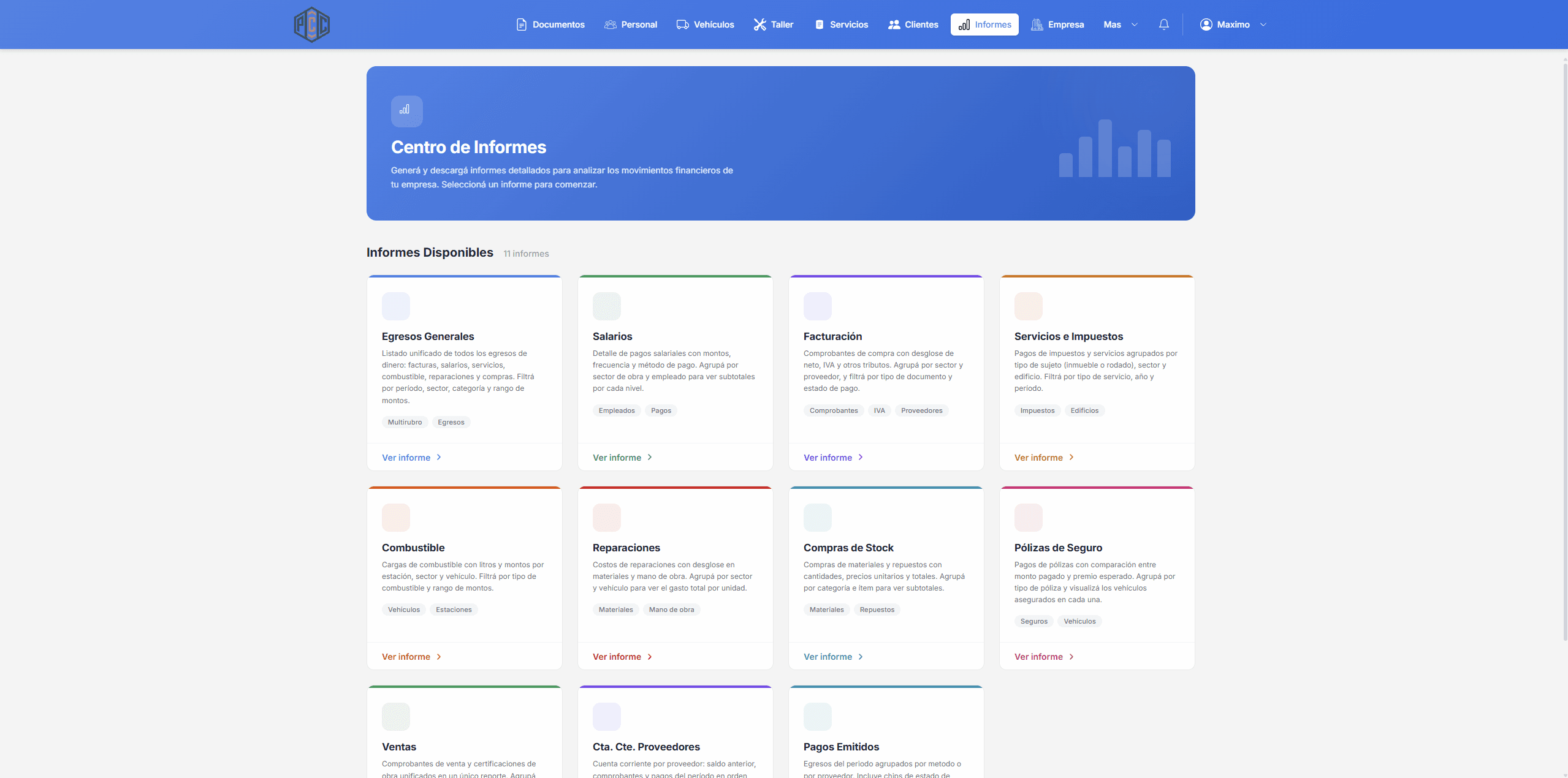This screenshot has width=1568, height=778.
Task: Open Ver informe for Compras de Stock
Action: [x=833, y=657]
